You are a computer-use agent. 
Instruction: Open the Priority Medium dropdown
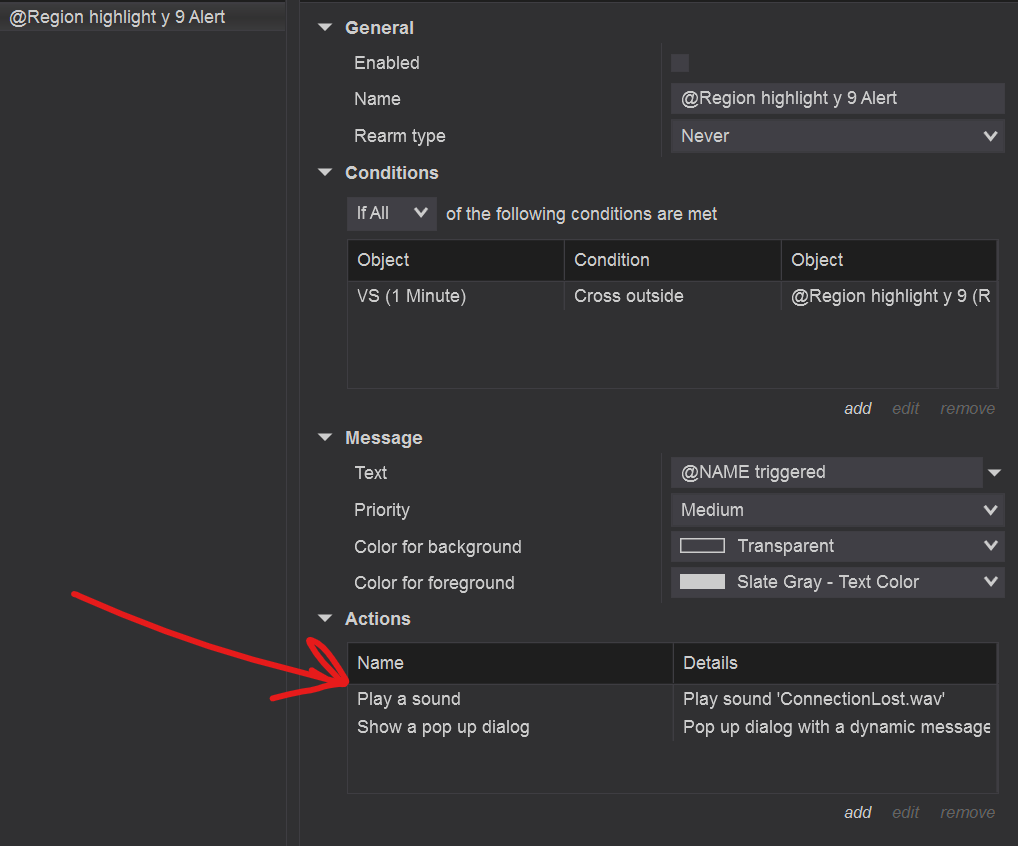(x=837, y=510)
